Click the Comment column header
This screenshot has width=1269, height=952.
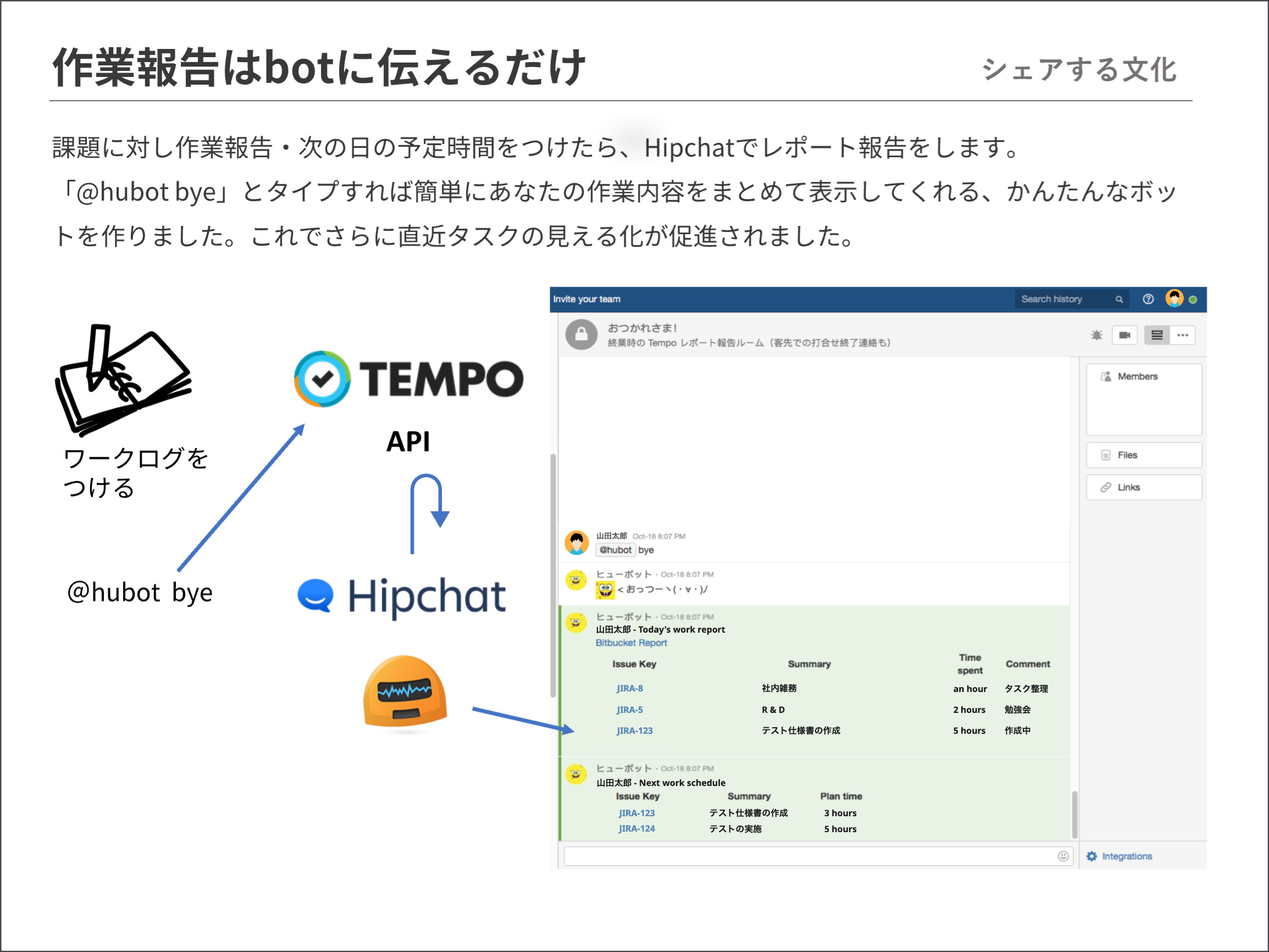click(x=1028, y=664)
